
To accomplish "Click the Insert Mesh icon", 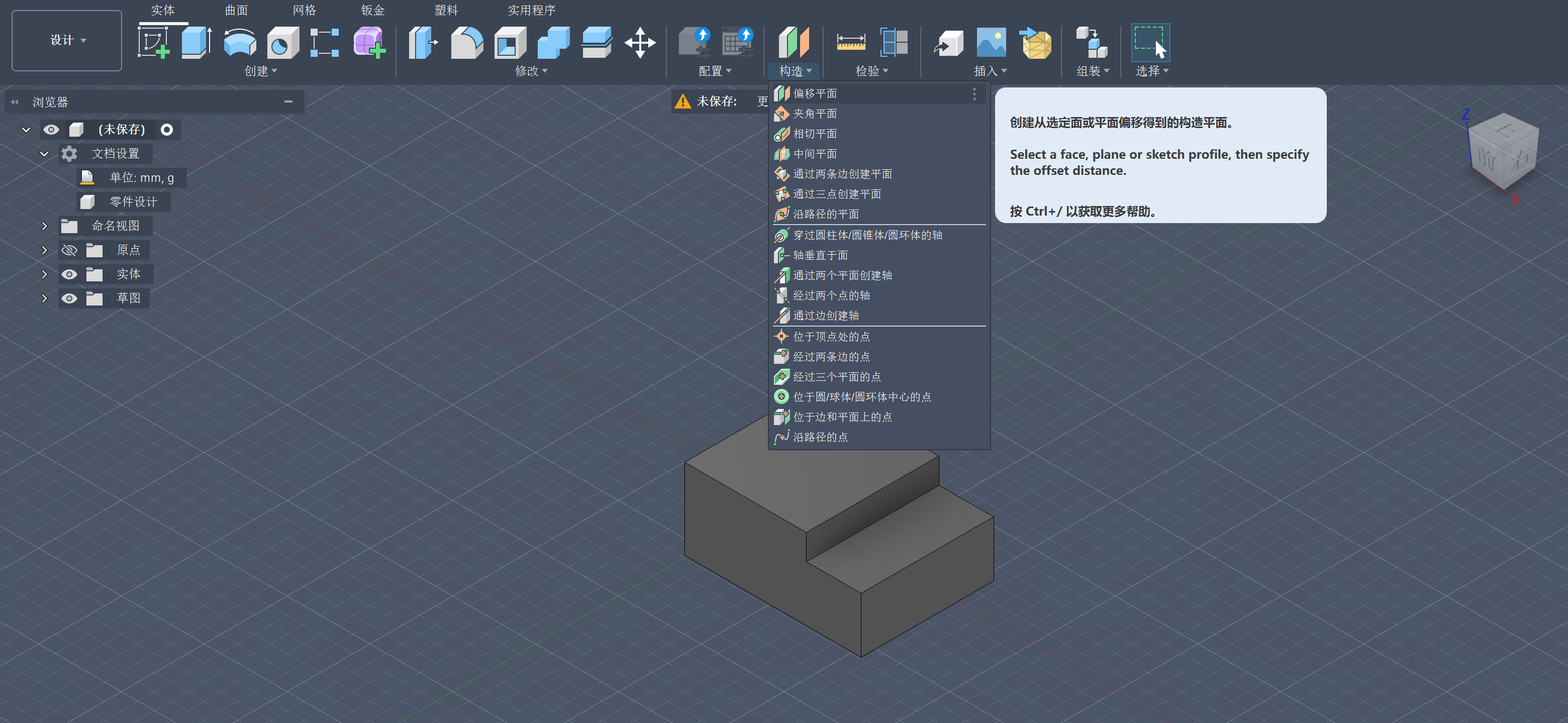I will click(x=1036, y=43).
